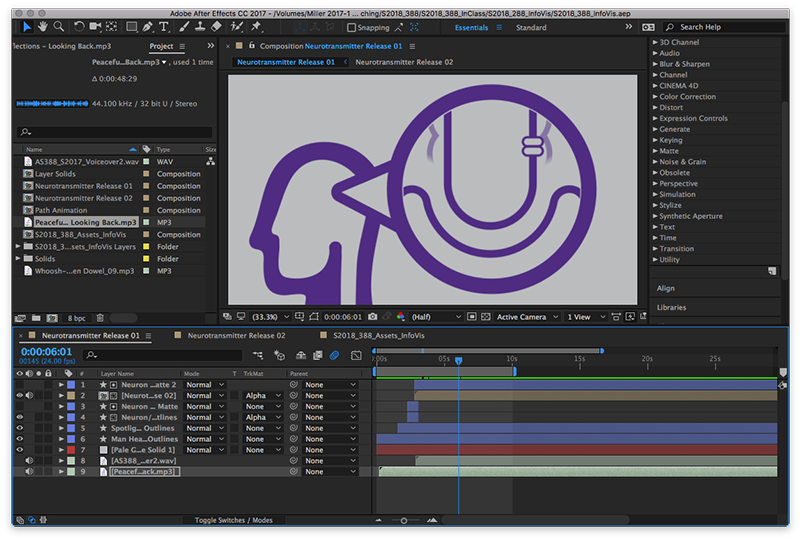Click the yellow label of S2018 Layers folder
Image resolution: width=800 pixels, height=540 pixels.
[146, 247]
